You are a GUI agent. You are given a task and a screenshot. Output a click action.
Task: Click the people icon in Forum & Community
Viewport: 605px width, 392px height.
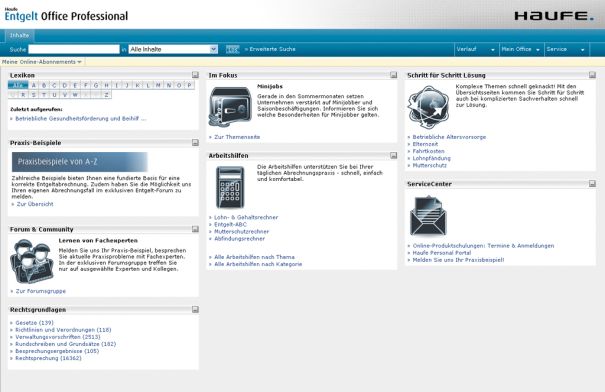click(x=32, y=261)
